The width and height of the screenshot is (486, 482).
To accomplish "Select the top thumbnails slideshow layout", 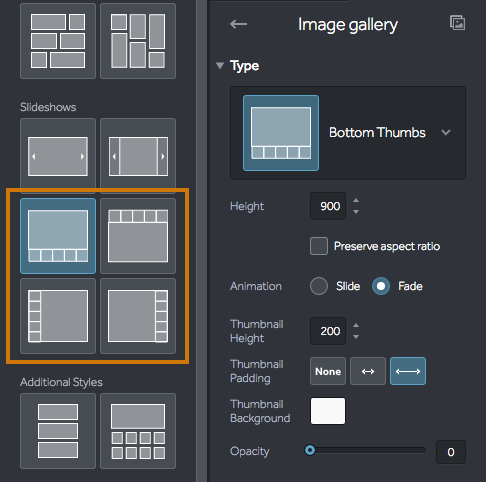I will coord(138,236).
